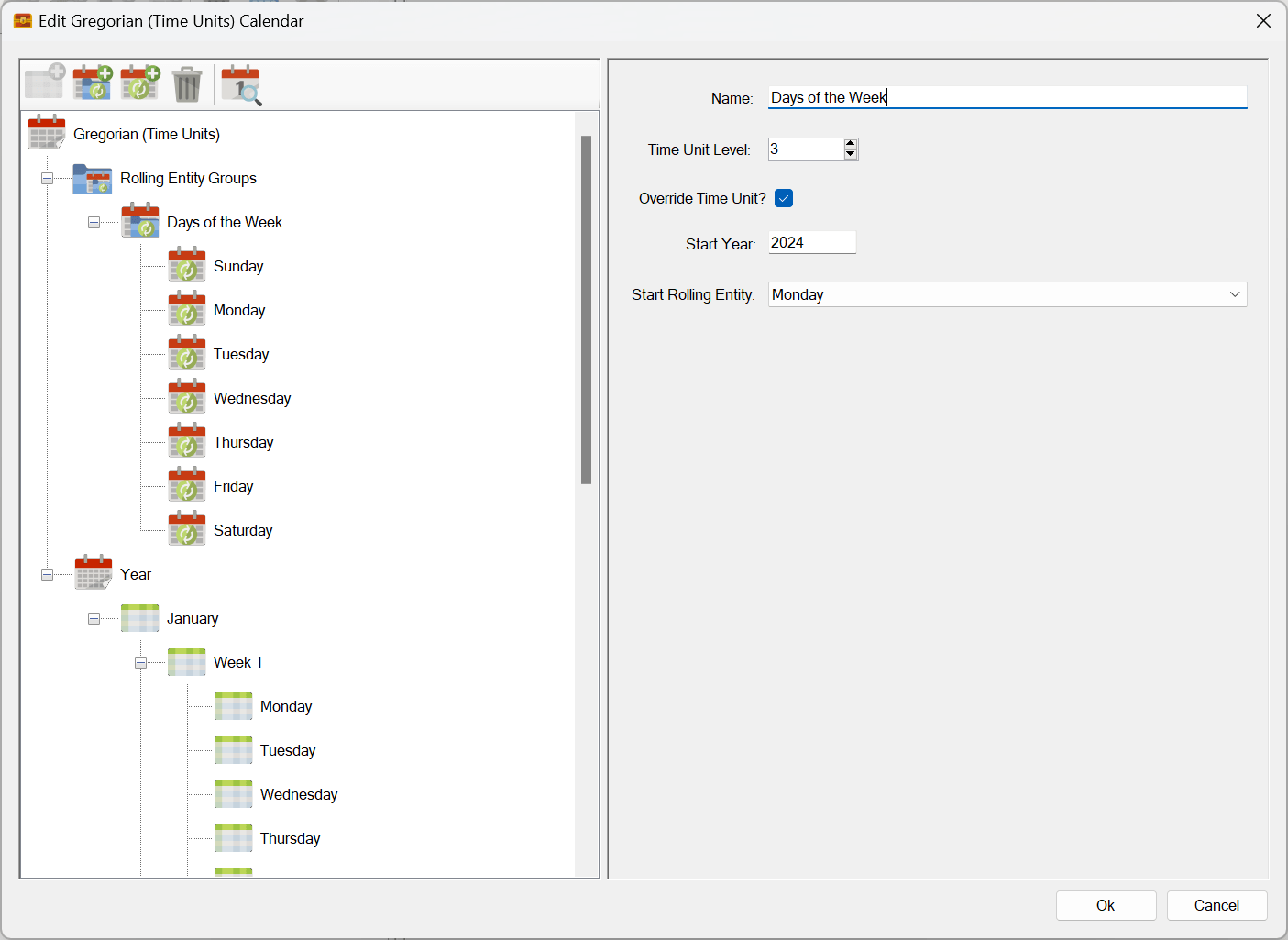The width and height of the screenshot is (1288, 940).
Task: Click the Rolling Entity Groups folder icon
Action: tap(93, 179)
